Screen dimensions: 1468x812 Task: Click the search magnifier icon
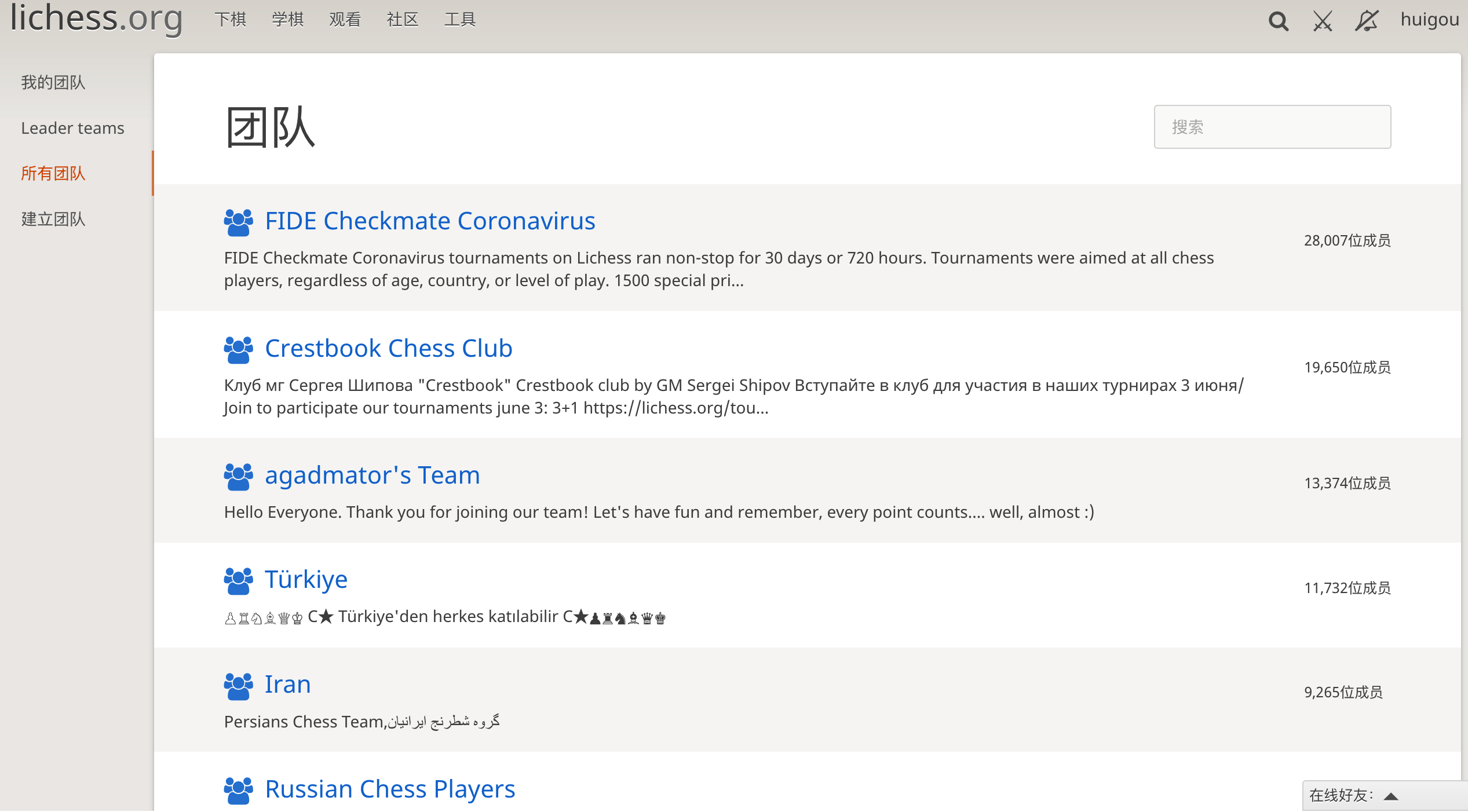point(1278,21)
